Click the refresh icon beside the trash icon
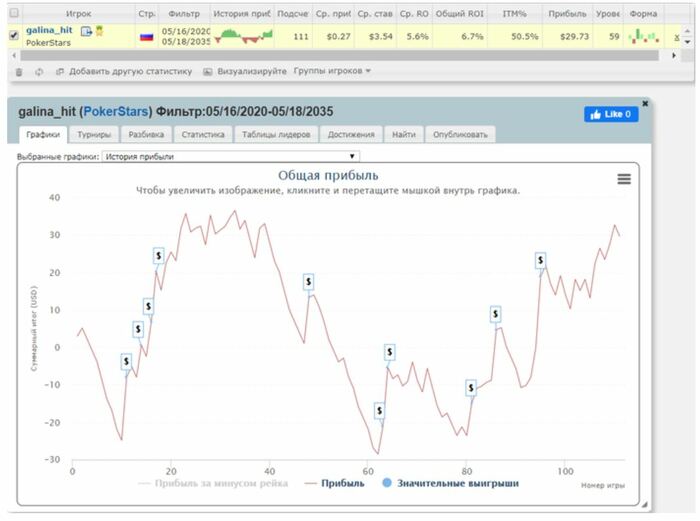 click(39, 72)
